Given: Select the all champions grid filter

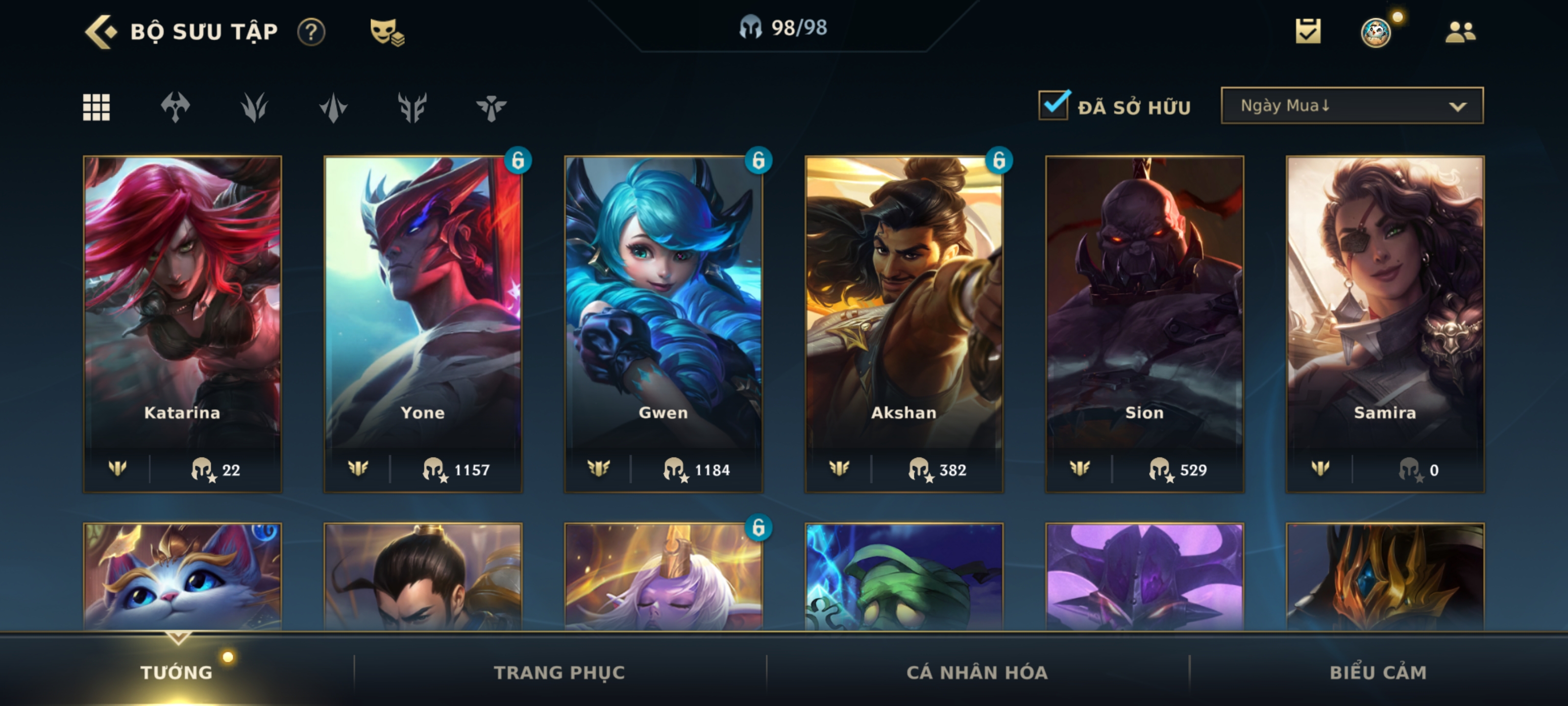Looking at the screenshot, I should (96, 107).
